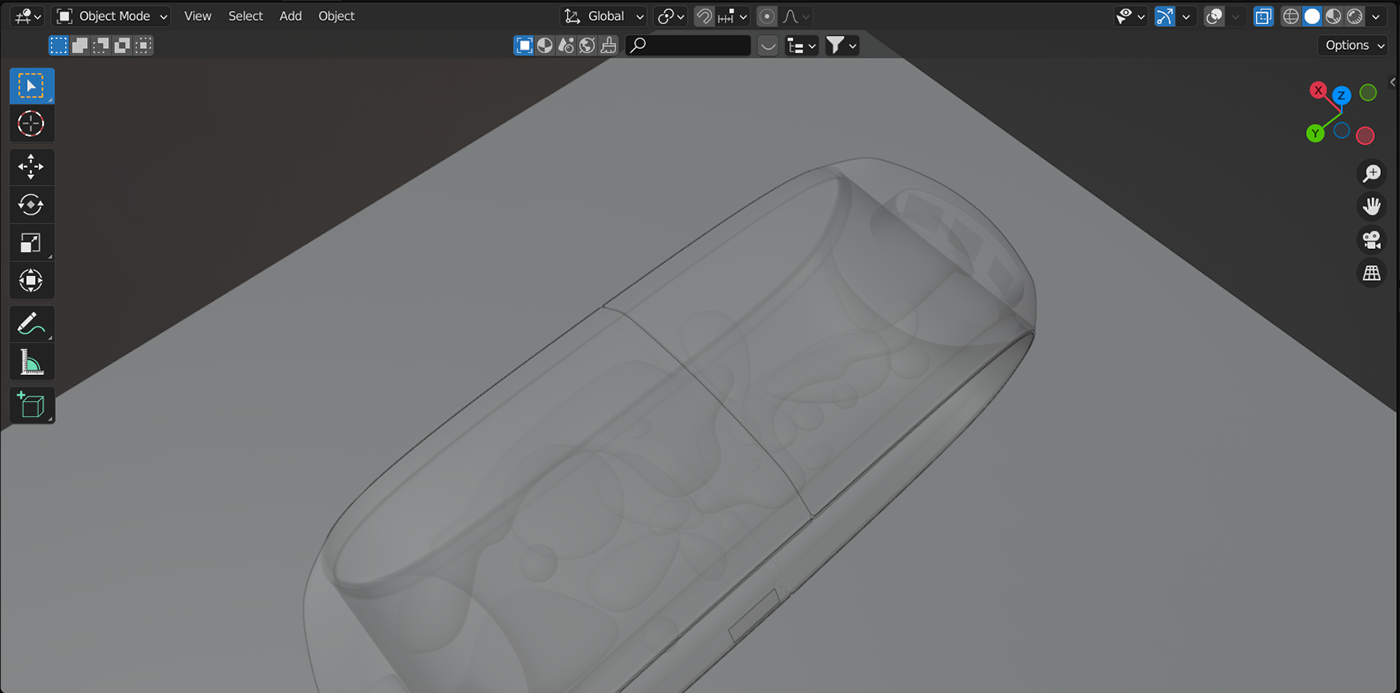Click the Options button
The image size is (1400, 693).
[x=1354, y=45]
